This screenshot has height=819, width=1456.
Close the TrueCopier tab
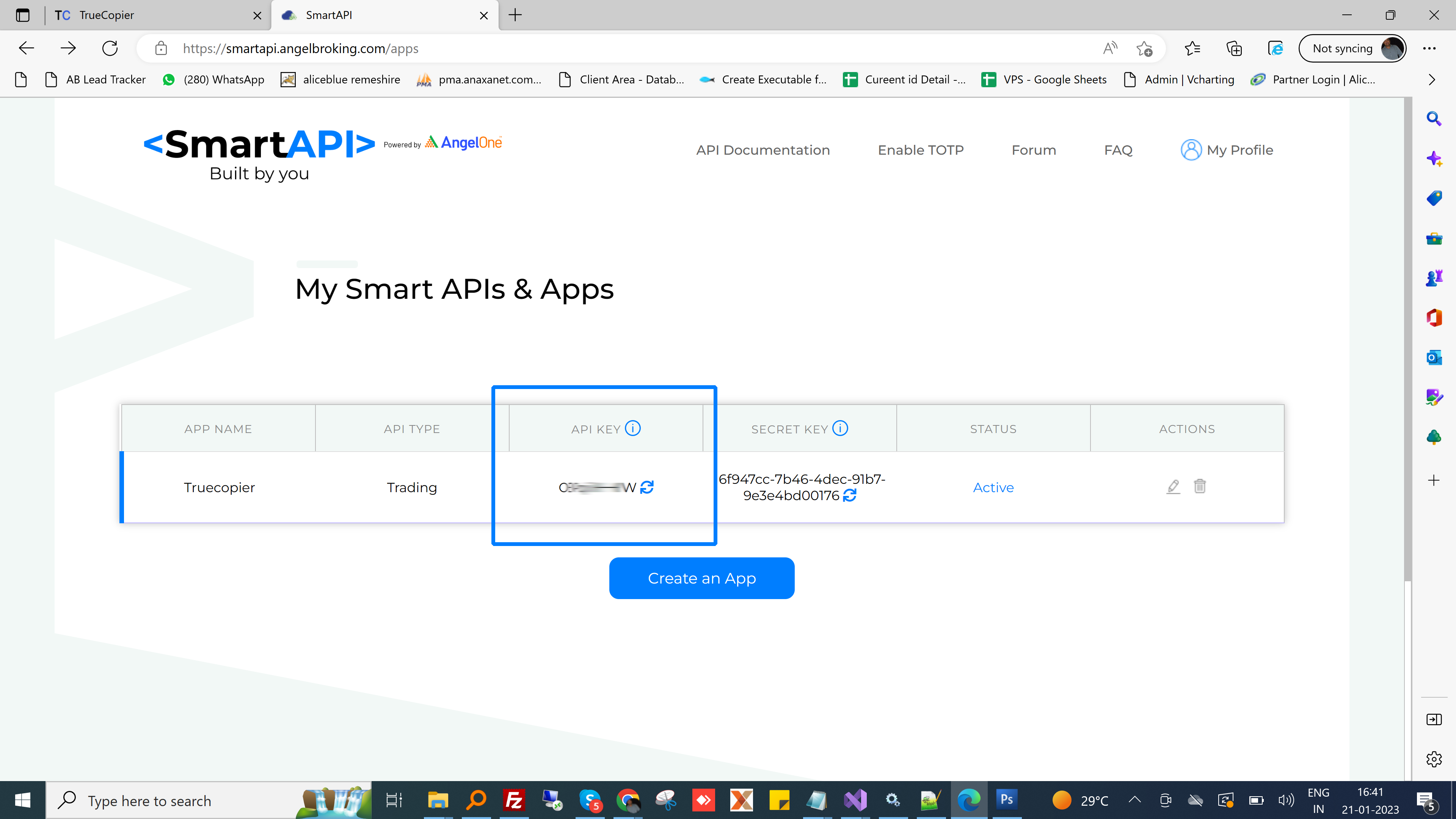[x=257, y=15]
